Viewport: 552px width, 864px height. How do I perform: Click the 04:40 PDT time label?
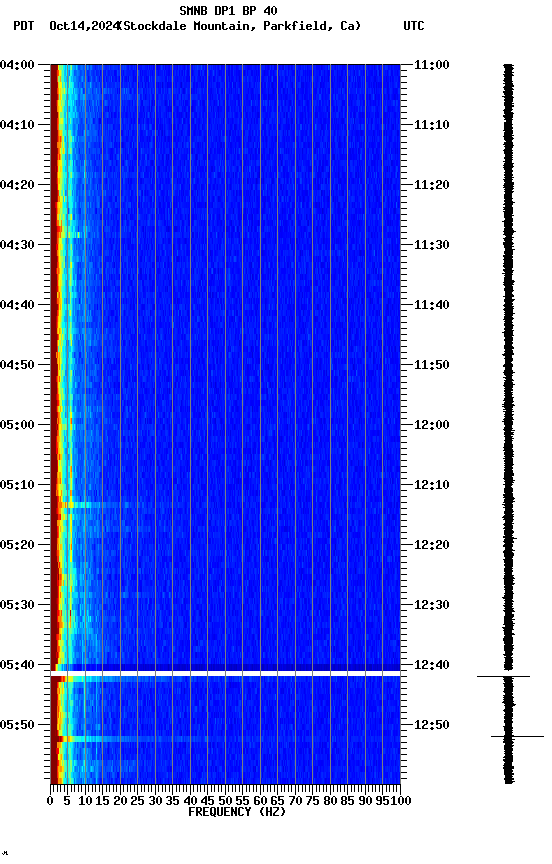(17, 305)
